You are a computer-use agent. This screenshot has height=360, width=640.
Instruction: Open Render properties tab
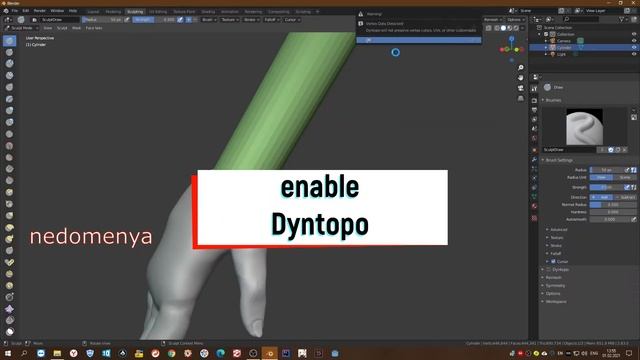[534, 100]
